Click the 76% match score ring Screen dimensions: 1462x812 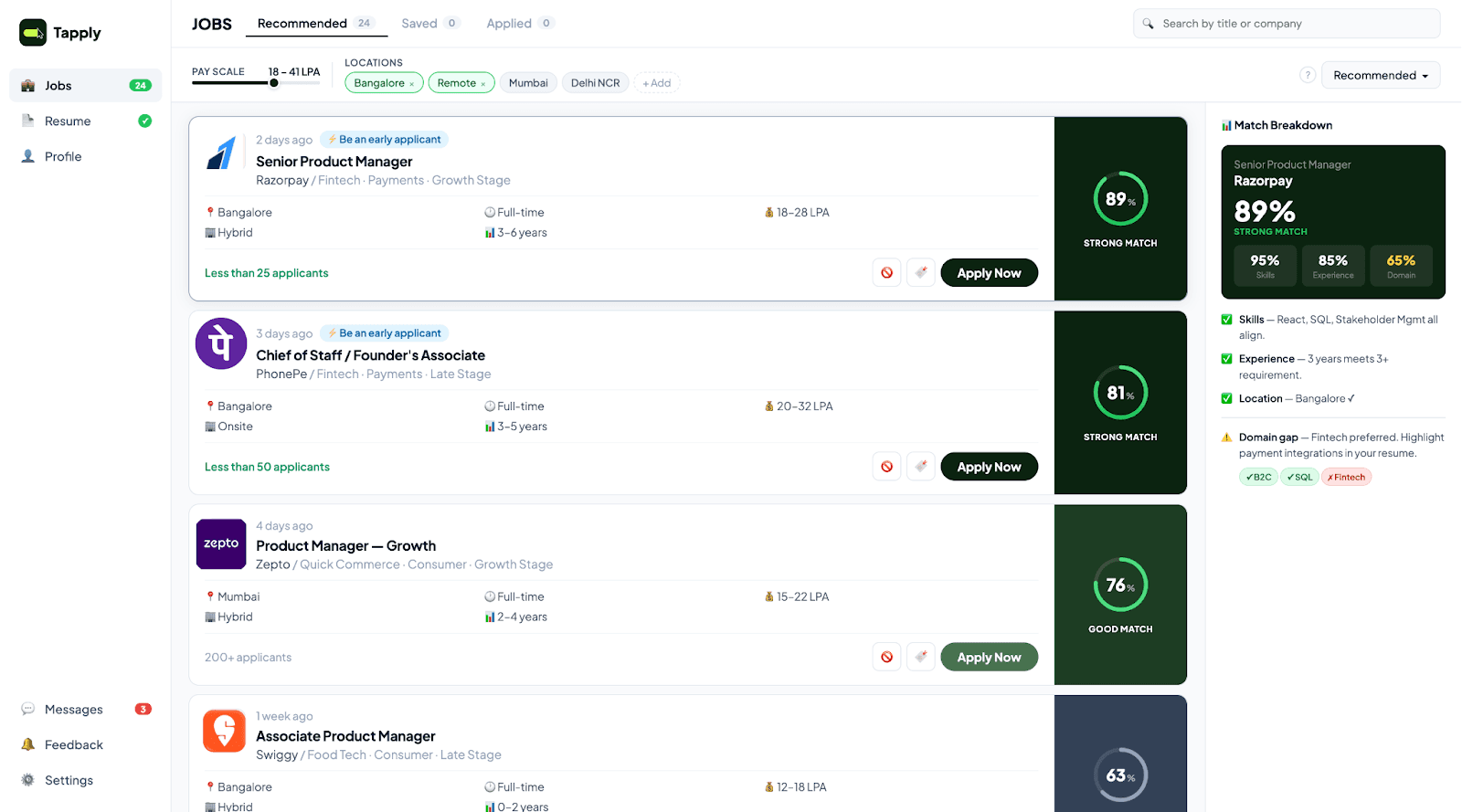[x=1120, y=585]
